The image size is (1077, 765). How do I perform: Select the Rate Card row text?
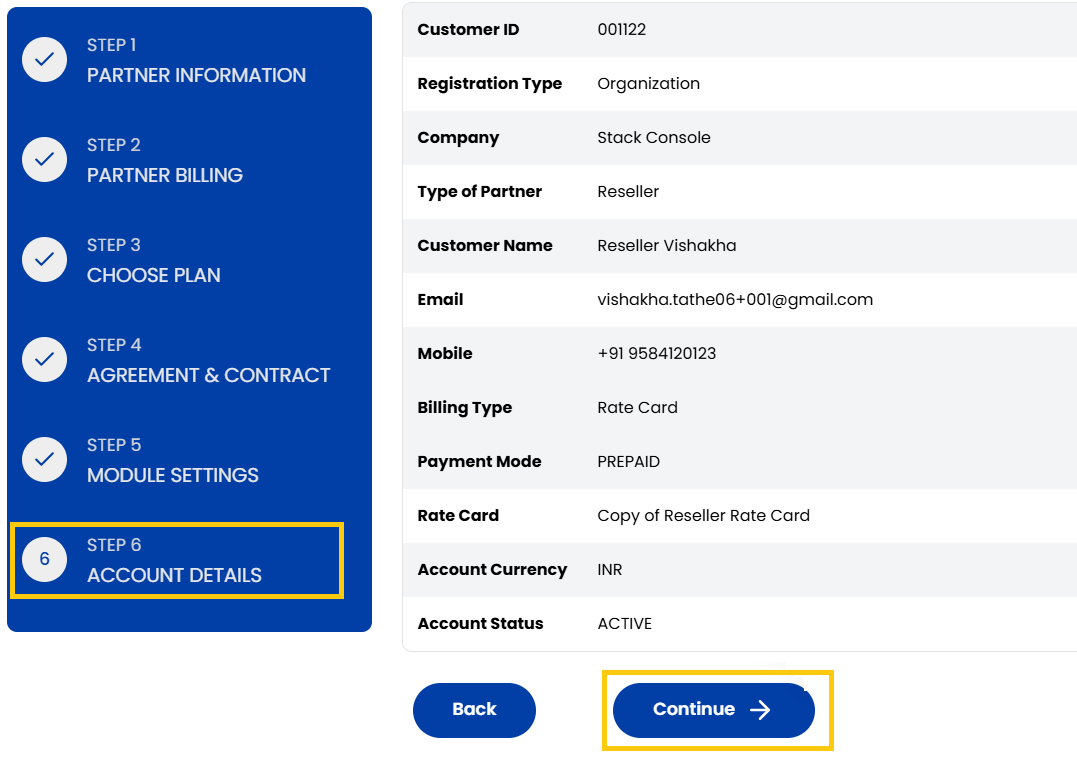pyautogui.click(x=705, y=515)
